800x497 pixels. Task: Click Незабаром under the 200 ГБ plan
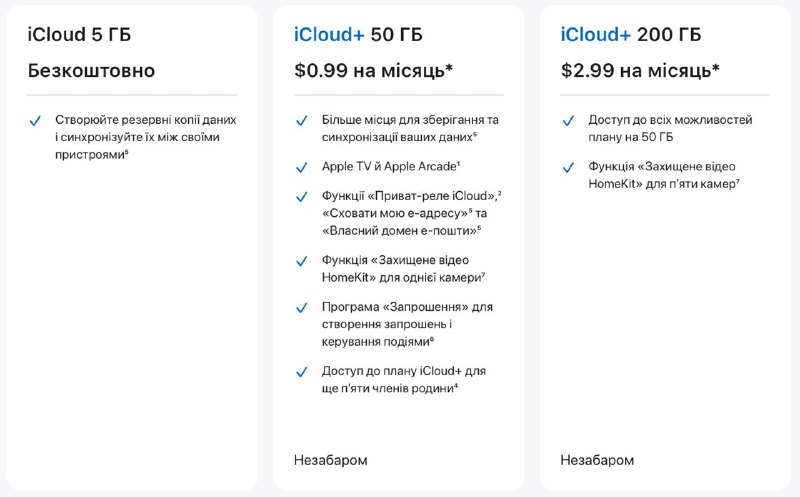click(x=597, y=460)
